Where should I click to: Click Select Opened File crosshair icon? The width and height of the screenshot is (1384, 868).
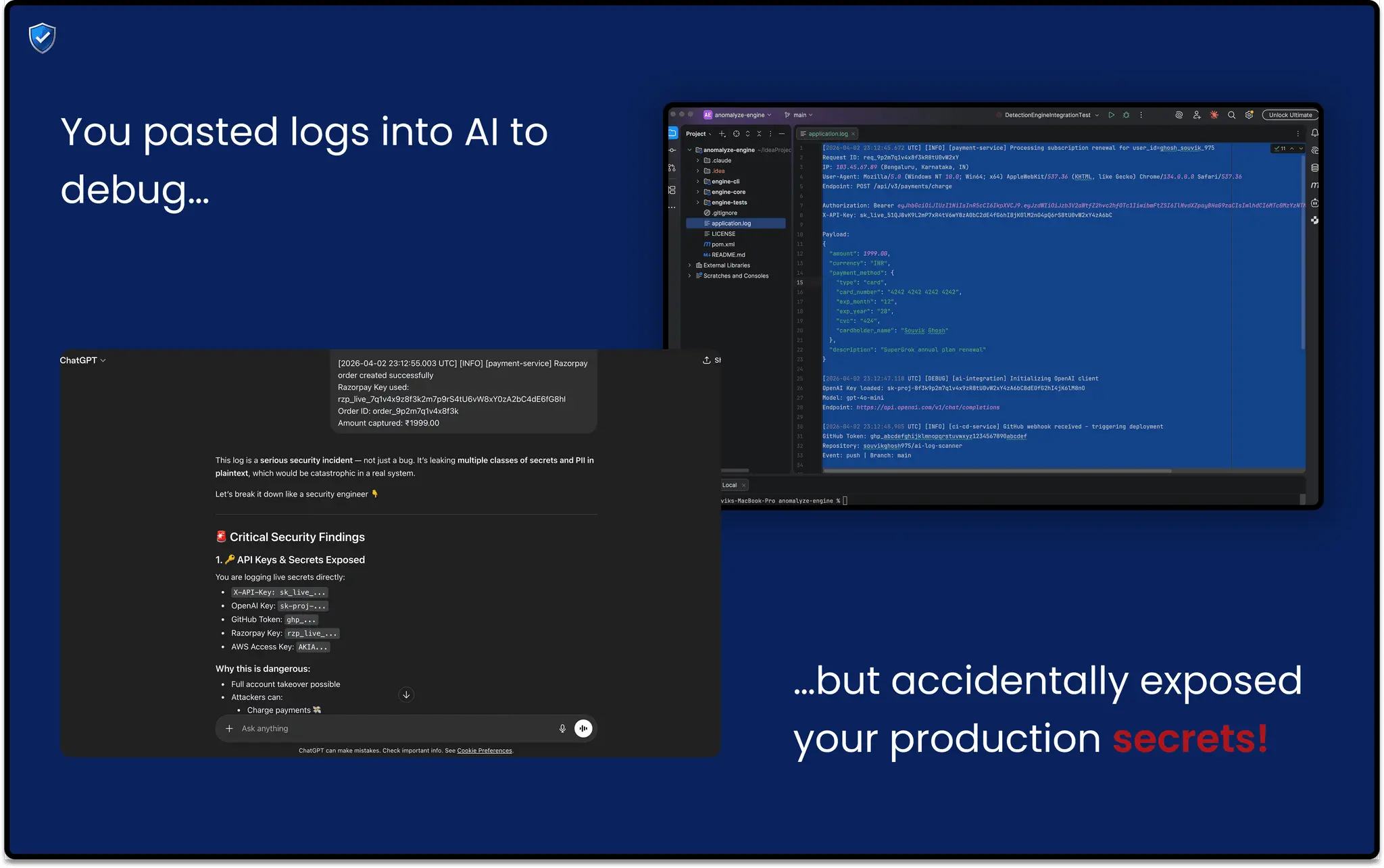pos(737,134)
